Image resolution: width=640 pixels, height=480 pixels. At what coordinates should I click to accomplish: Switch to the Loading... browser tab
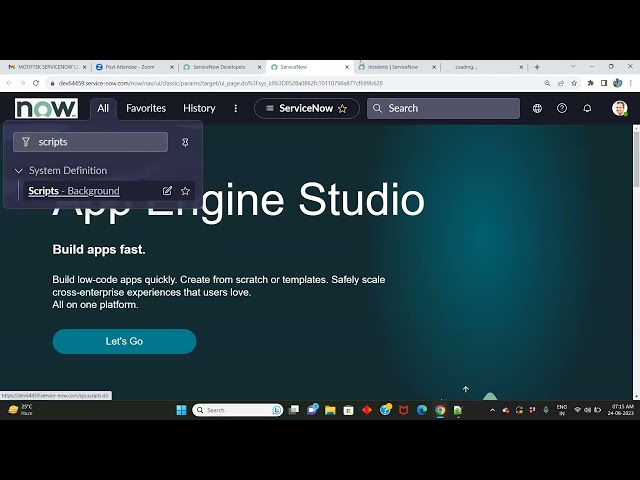click(x=482, y=67)
